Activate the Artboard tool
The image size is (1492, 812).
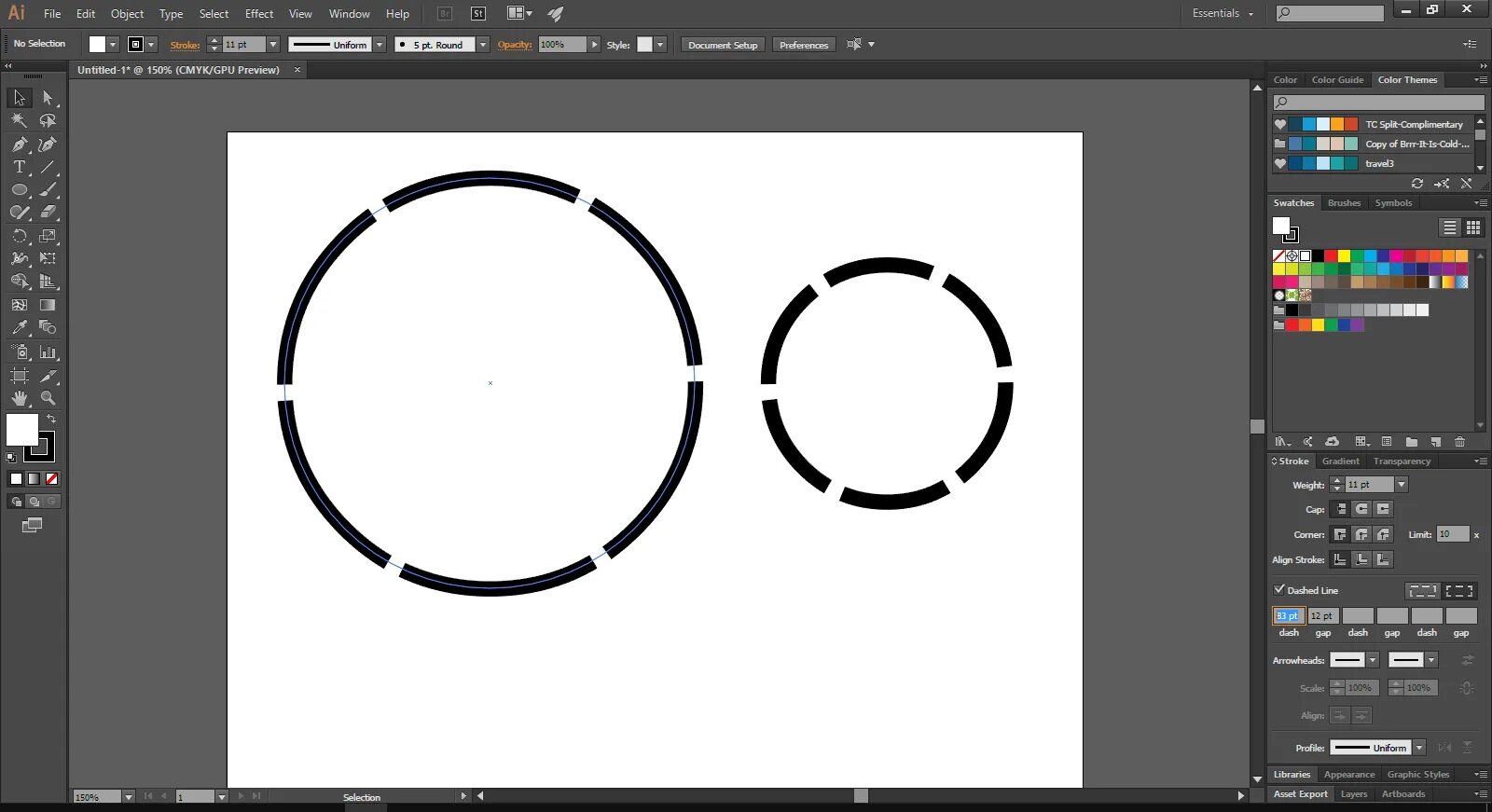tap(20, 376)
